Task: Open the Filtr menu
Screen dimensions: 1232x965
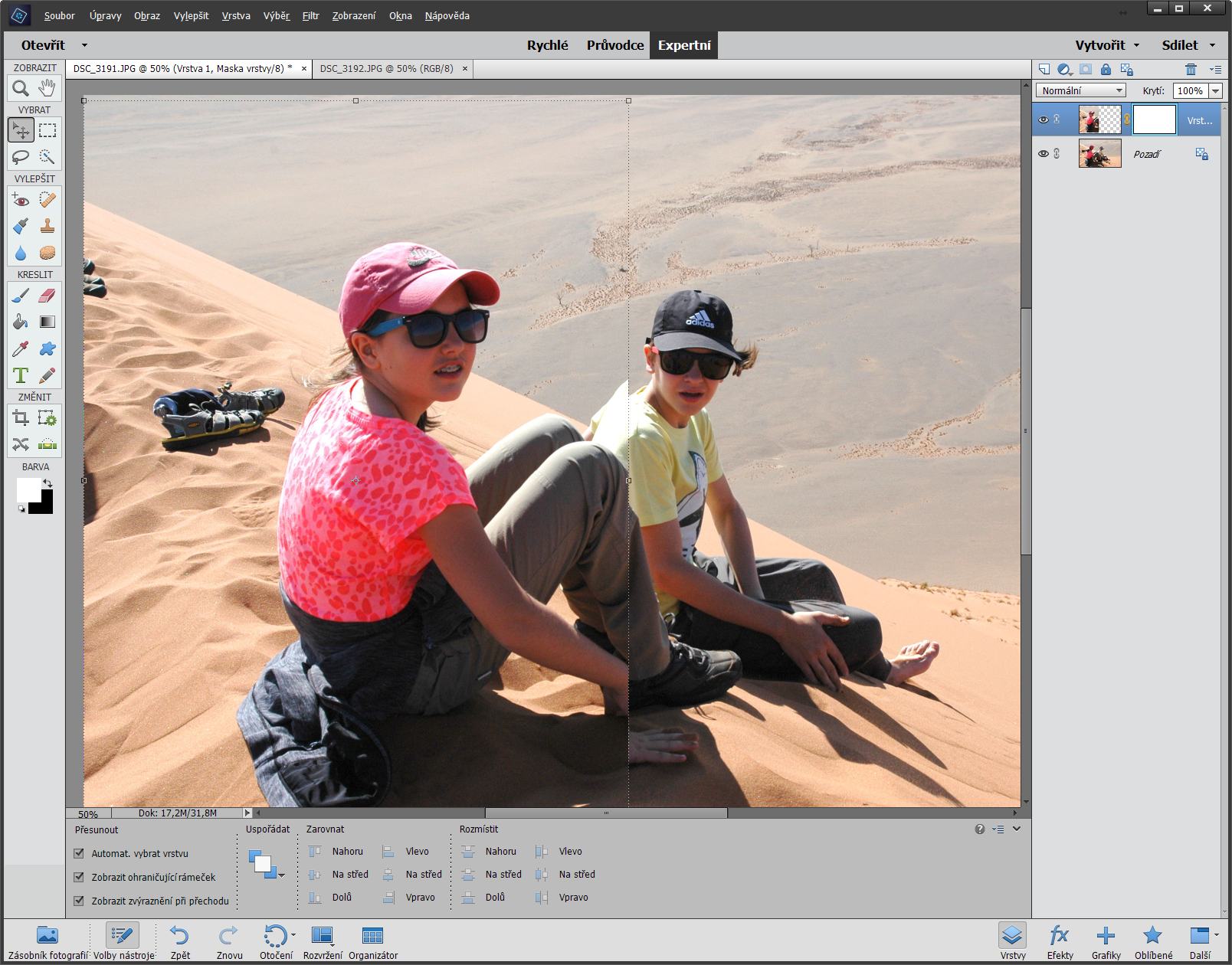Action: 310,15
